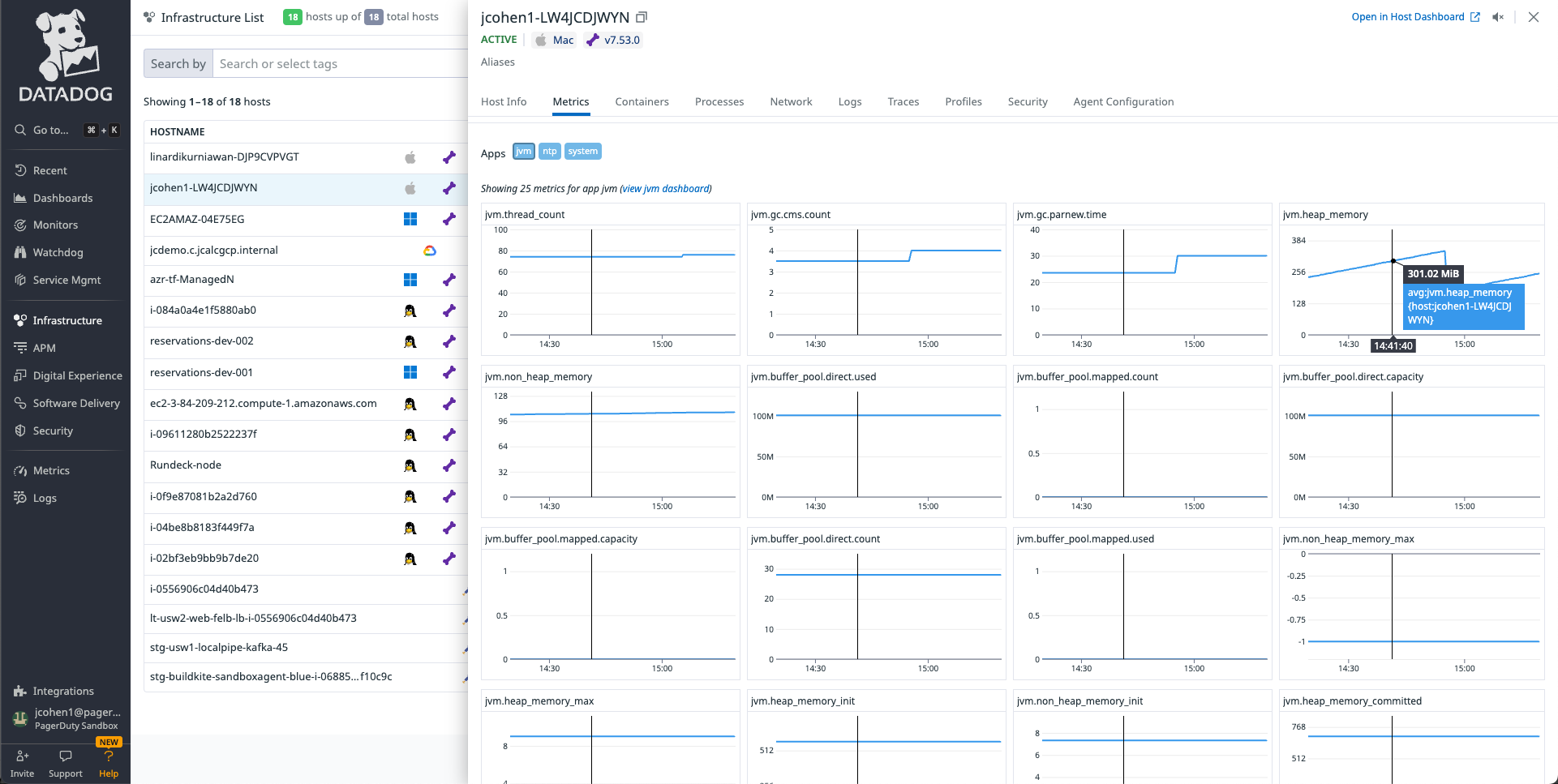Select the system app tag

[x=582, y=152]
